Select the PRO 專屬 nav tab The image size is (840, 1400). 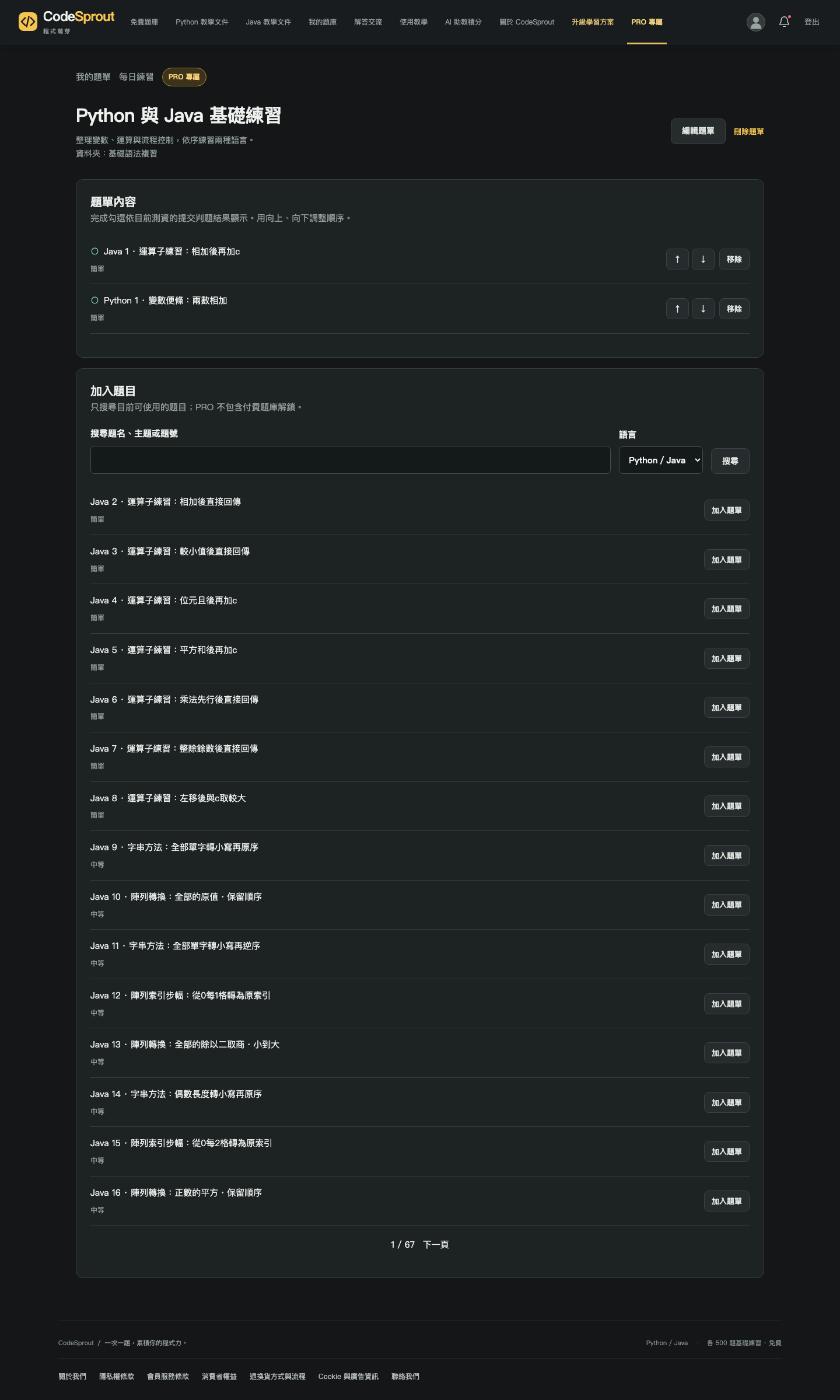[647, 22]
